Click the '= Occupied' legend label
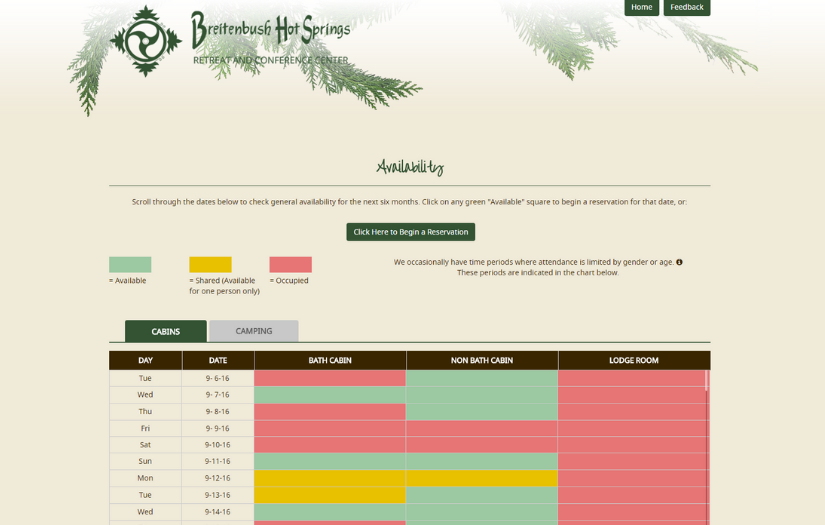Viewport: 825px width, 525px height. pyautogui.click(x=289, y=280)
